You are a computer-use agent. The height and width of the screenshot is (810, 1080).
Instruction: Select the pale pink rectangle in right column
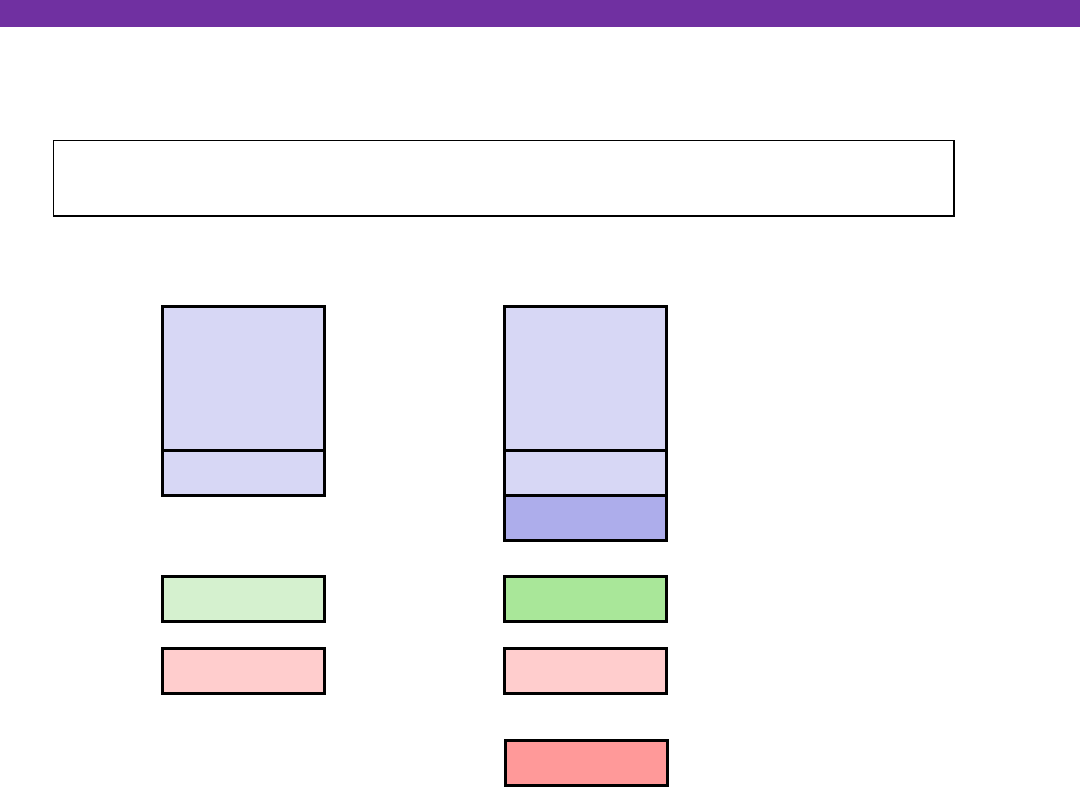coord(585,670)
